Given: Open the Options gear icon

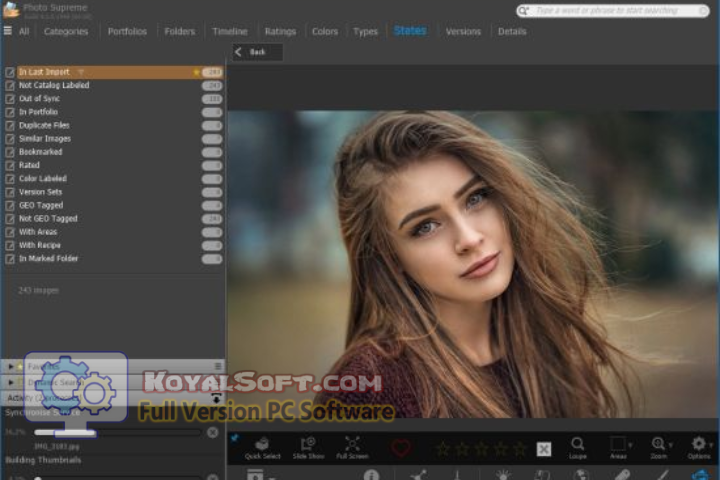Looking at the screenshot, I should [x=698, y=444].
